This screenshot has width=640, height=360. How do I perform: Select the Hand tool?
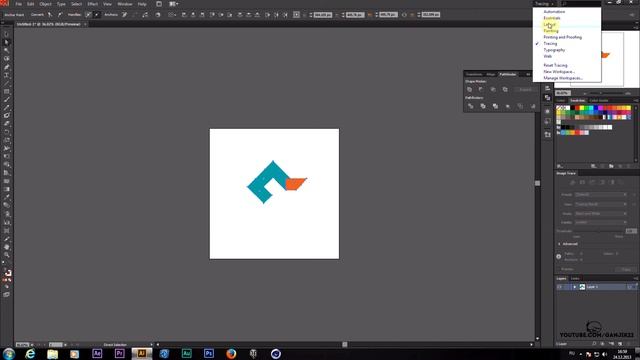click(x=7, y=247)
